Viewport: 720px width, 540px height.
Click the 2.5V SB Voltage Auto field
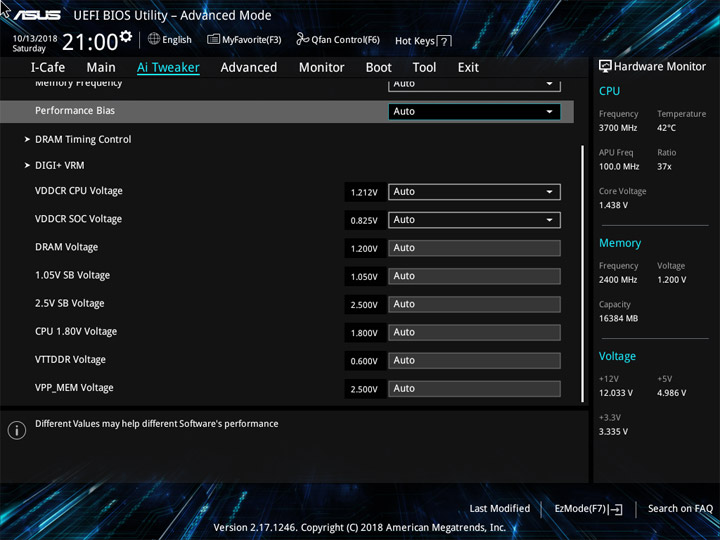coord(474,304)
